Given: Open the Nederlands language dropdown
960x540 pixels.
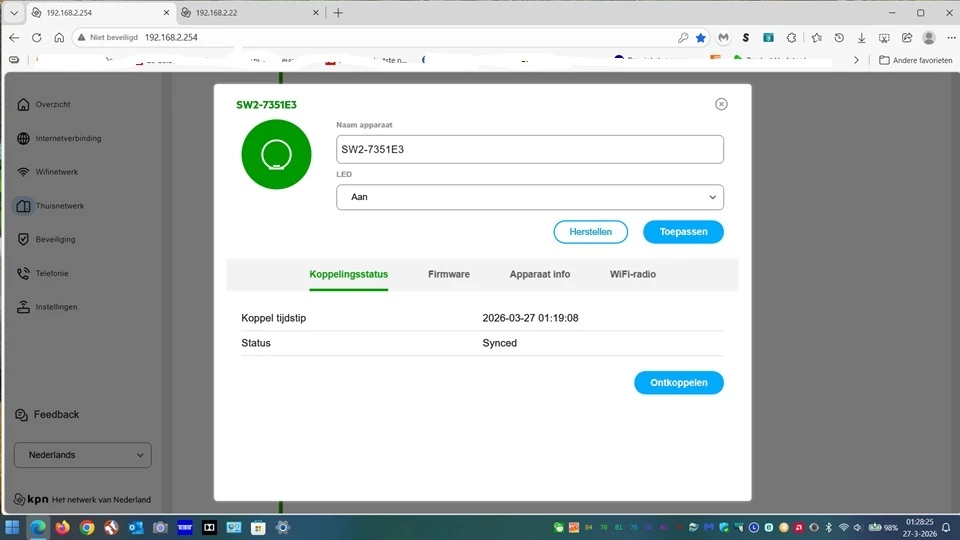Looking at the screenshot, I should click(x=83, y=455).
